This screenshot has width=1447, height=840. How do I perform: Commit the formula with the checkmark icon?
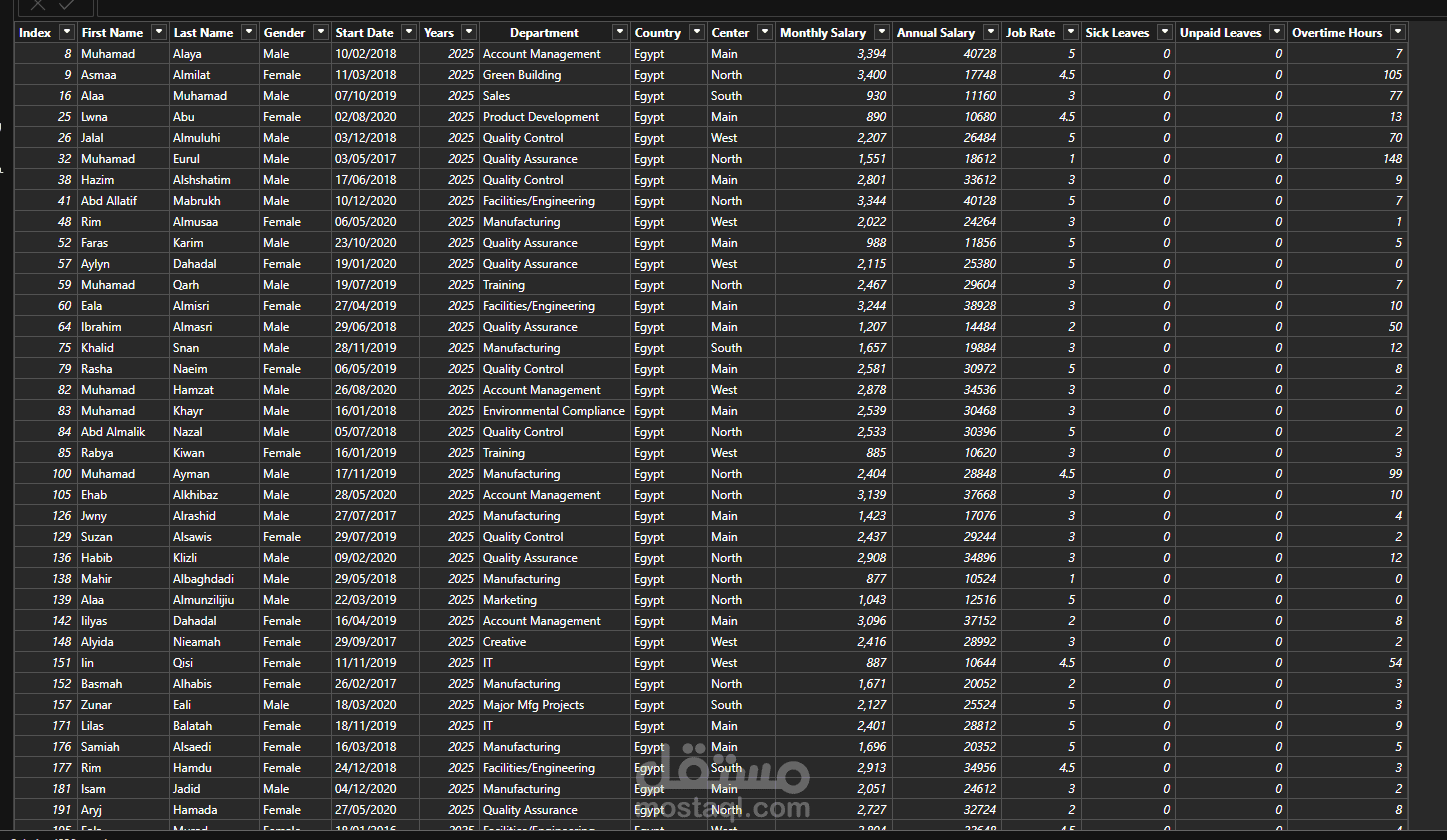pos(66,6)
